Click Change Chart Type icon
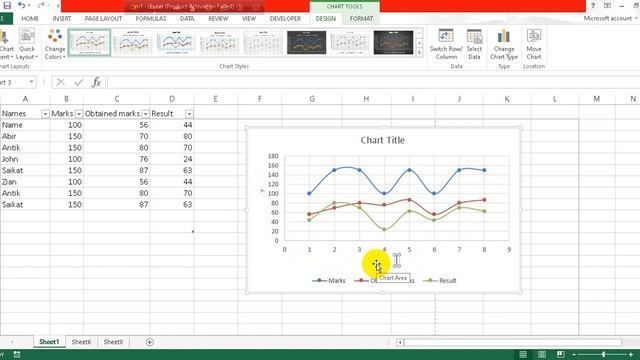This screenshot has width=640, height=360. coord(504,45)
